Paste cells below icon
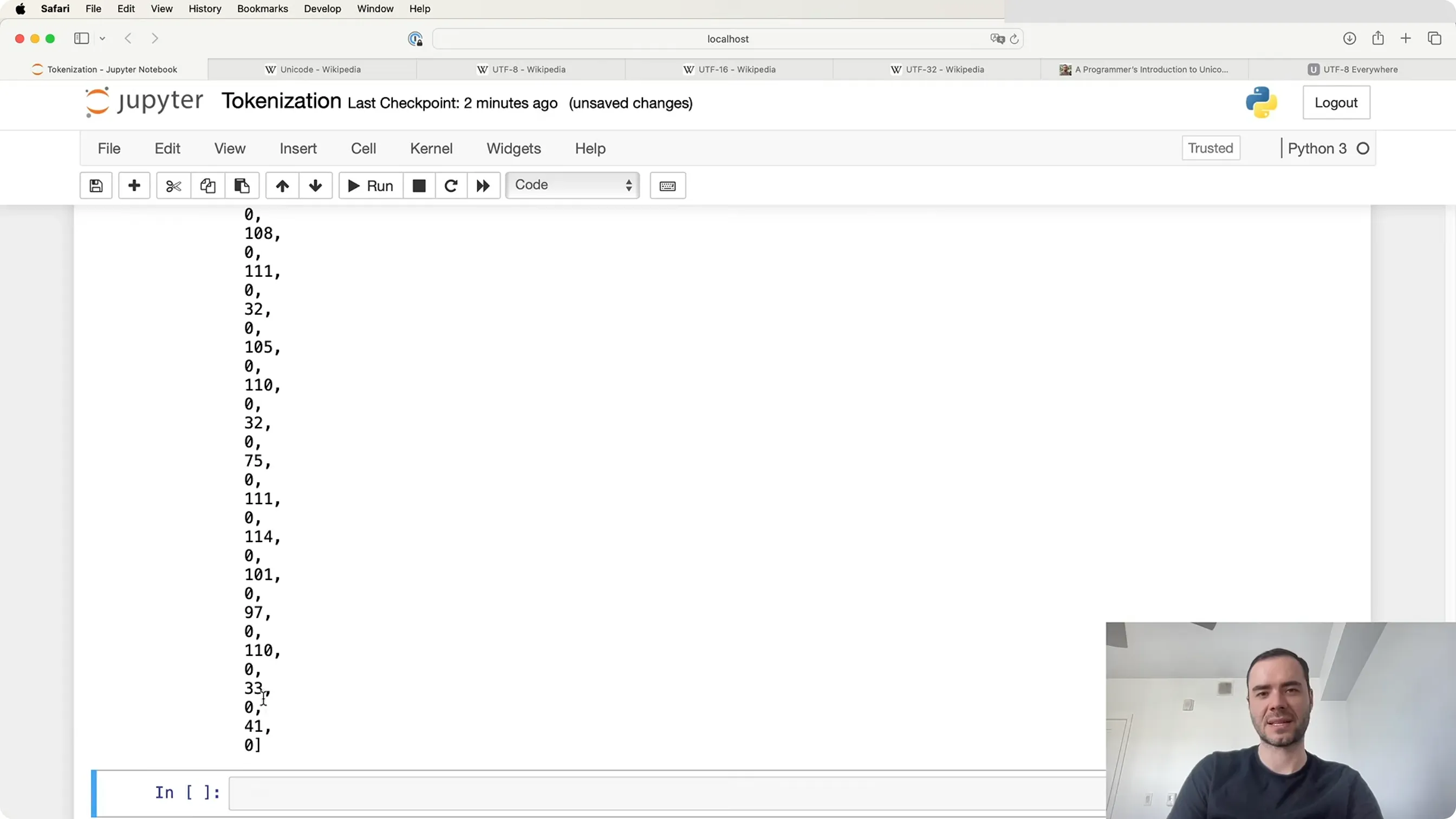Viewport: 1456px width, 819px height. click(242, 185)
